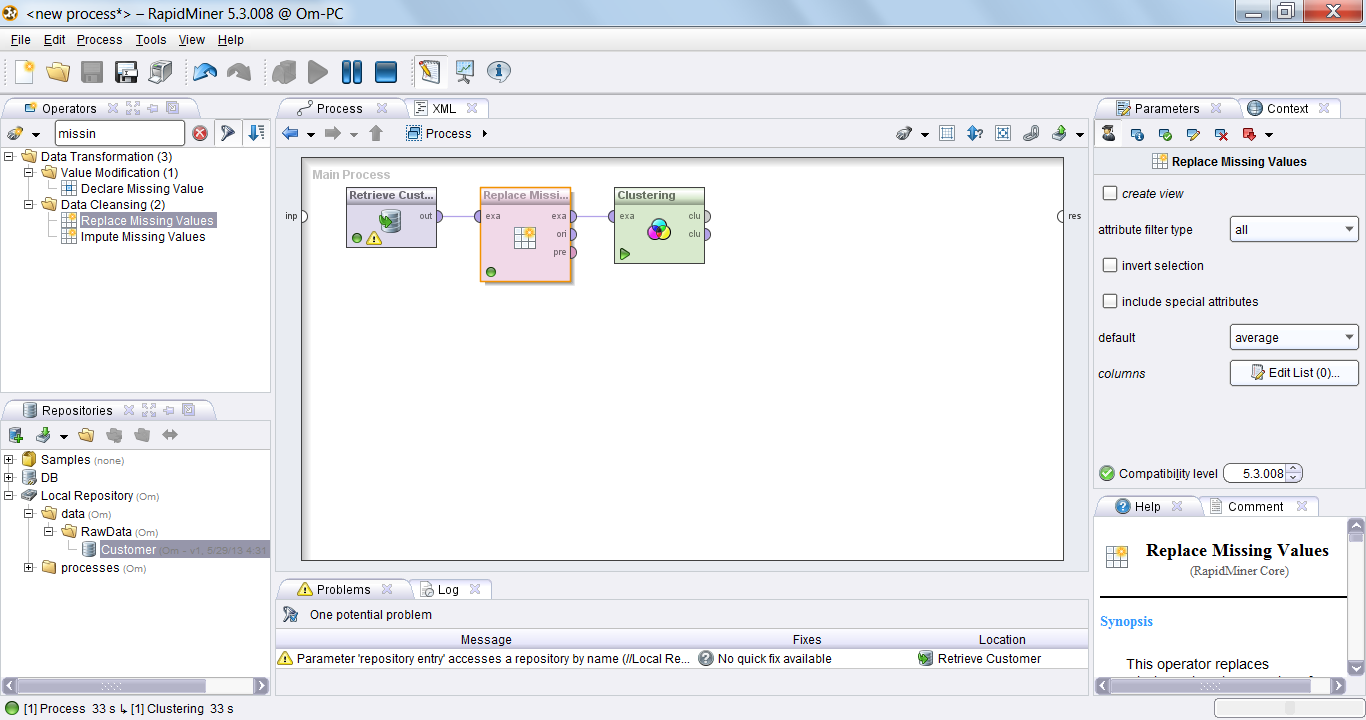Click the yellow folder icon in Repositories toolbar
The width and height of the screenshot is (1366, 720).
pos(86,435)
